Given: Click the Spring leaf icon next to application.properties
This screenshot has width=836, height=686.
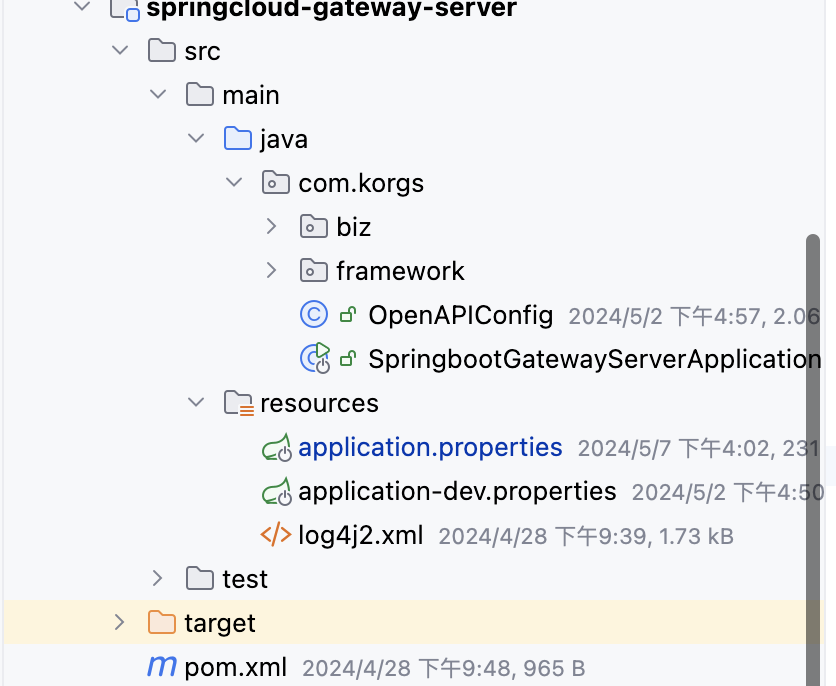Looking at the screenshot, I should tap(276, 446).
